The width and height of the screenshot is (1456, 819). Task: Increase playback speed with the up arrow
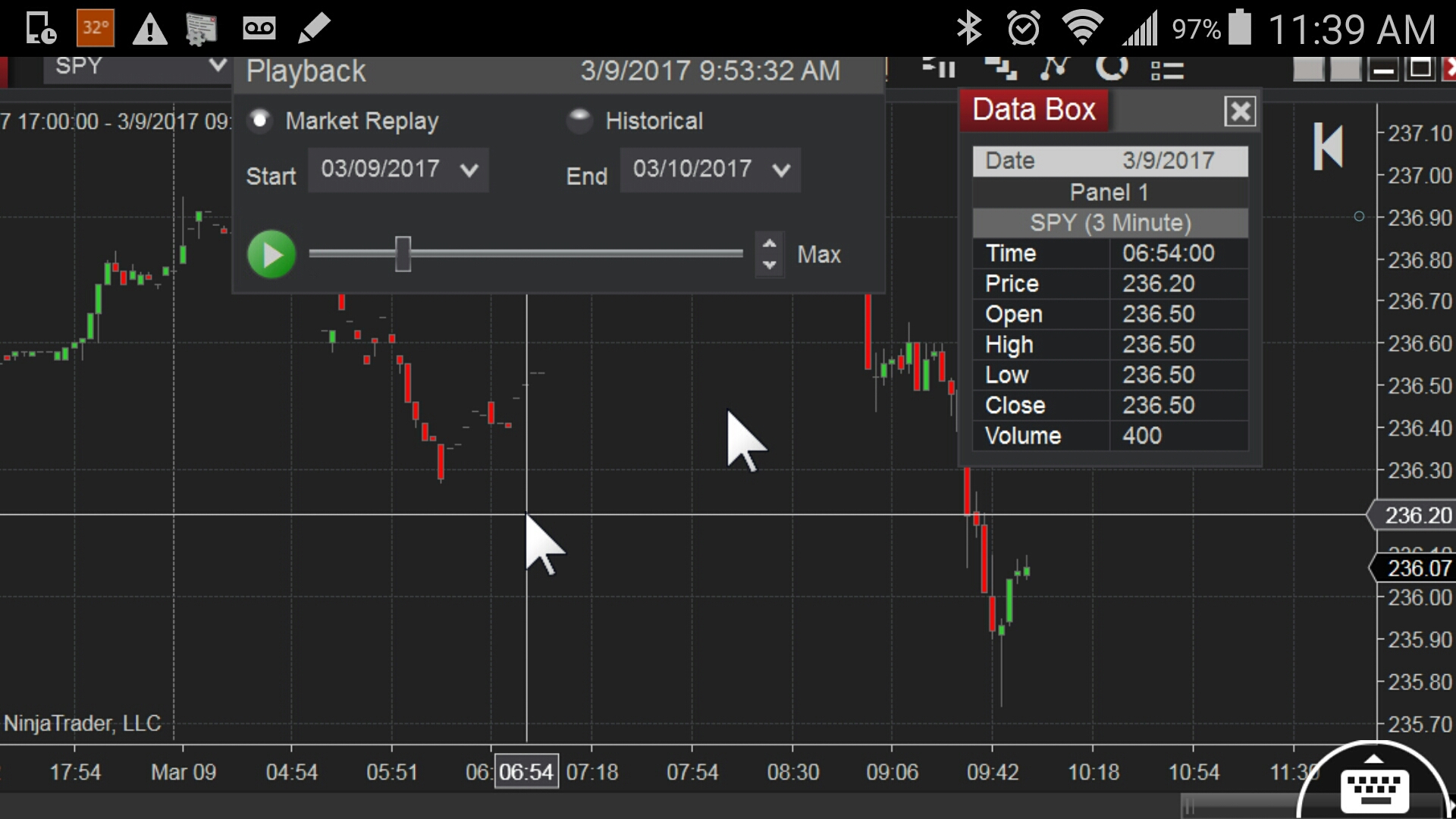click(770, 244)
